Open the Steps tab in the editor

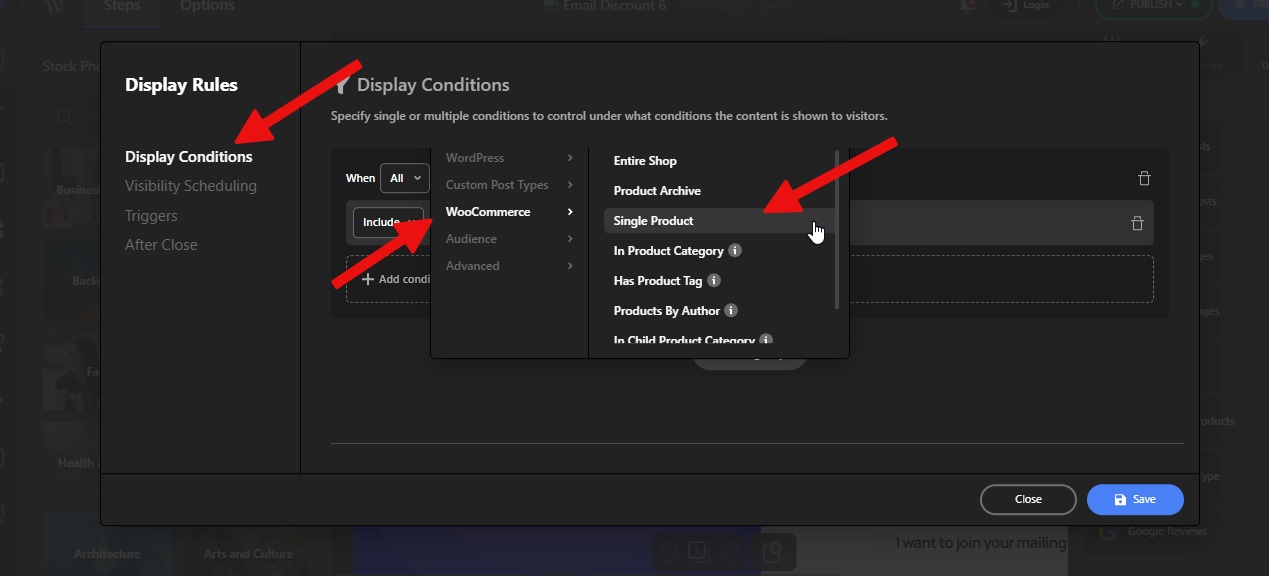pyautogui.click(x=123, y=7)
